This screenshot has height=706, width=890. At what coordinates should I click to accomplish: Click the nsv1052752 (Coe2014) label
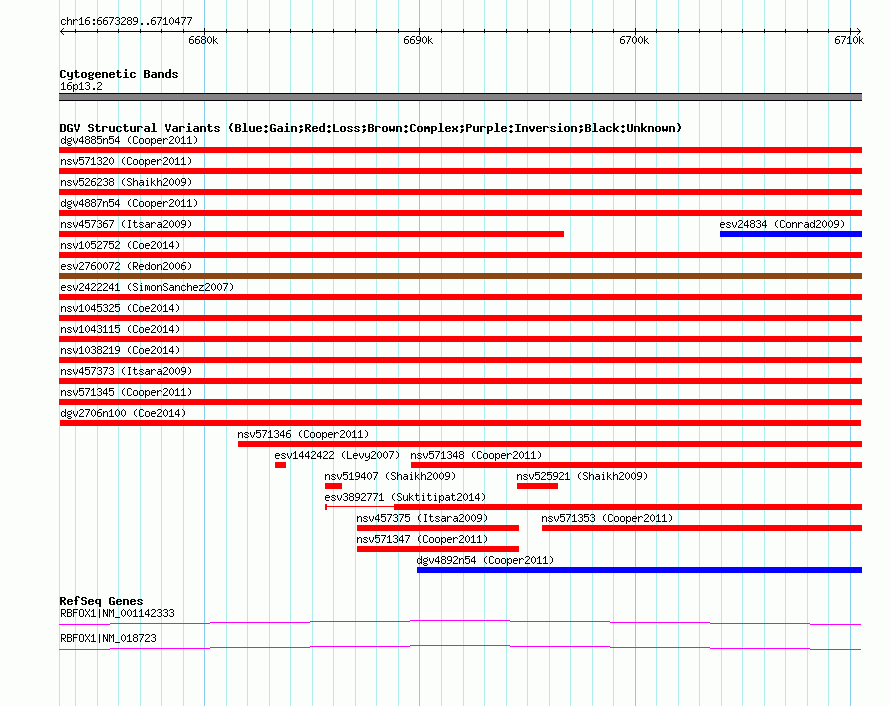pyautogui.click(x=120, y=245)
